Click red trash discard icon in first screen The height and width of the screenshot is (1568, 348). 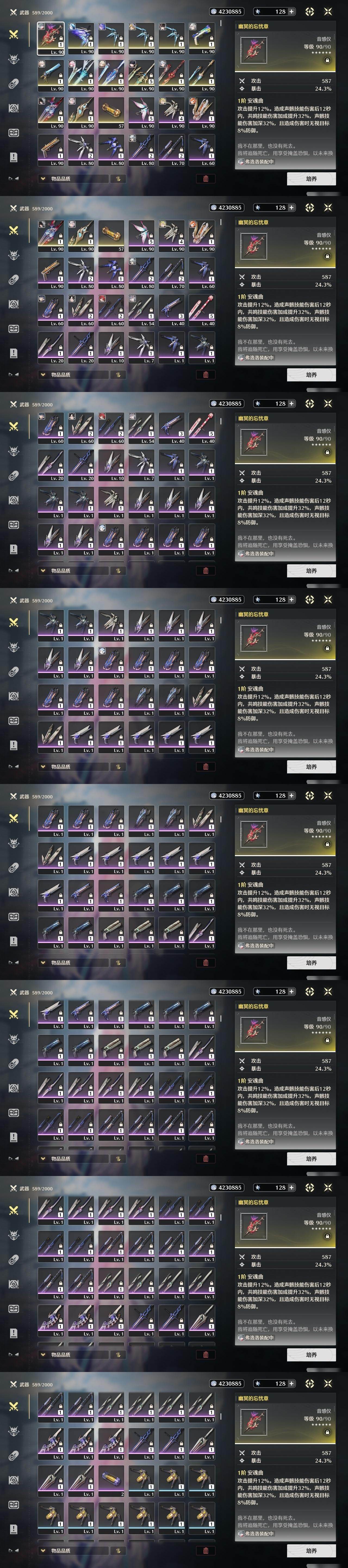tap(206, 179)
